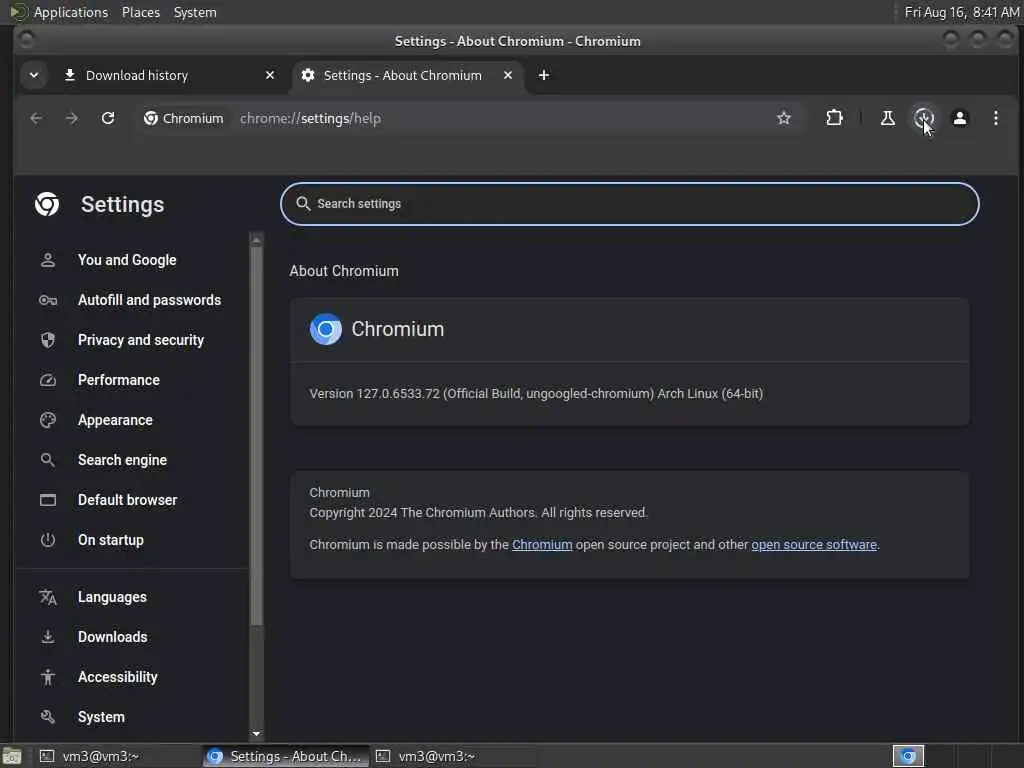Image resolution: width=1024 pixels, height=768 pixels.
Task: Click the clock showing Fri Aug 16
Action: point(961,12)
